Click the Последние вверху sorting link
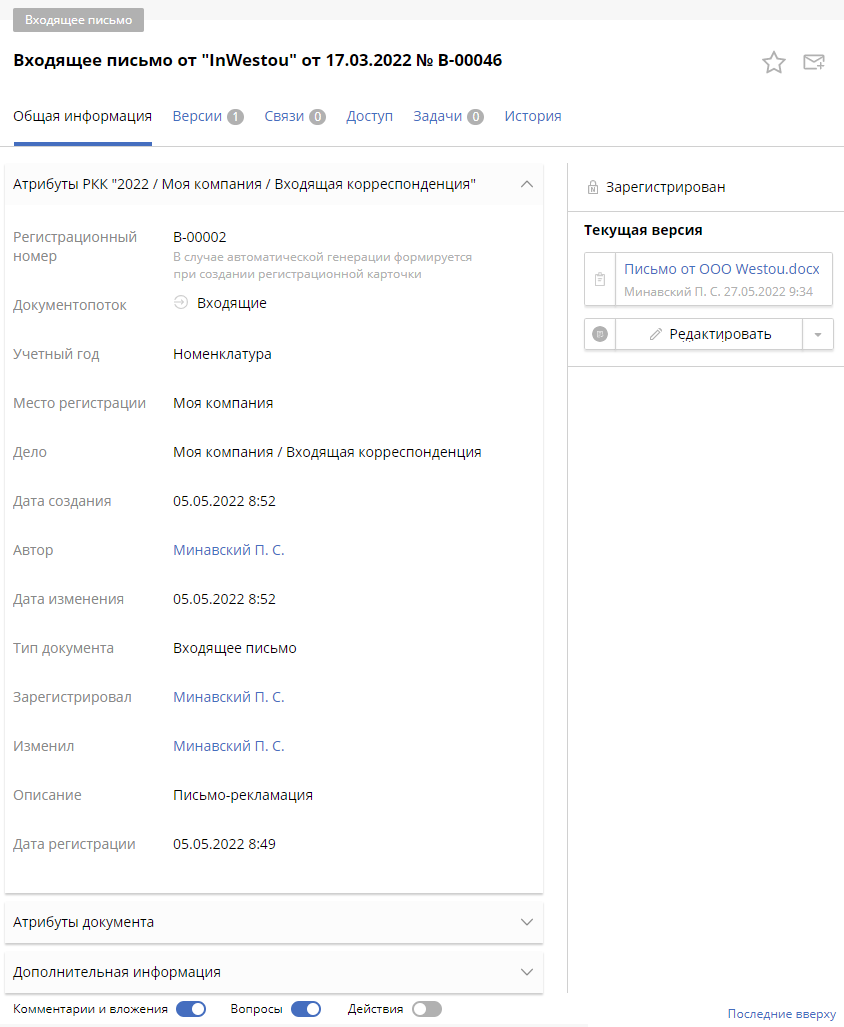844x1027 pixels. (781, 1013)
